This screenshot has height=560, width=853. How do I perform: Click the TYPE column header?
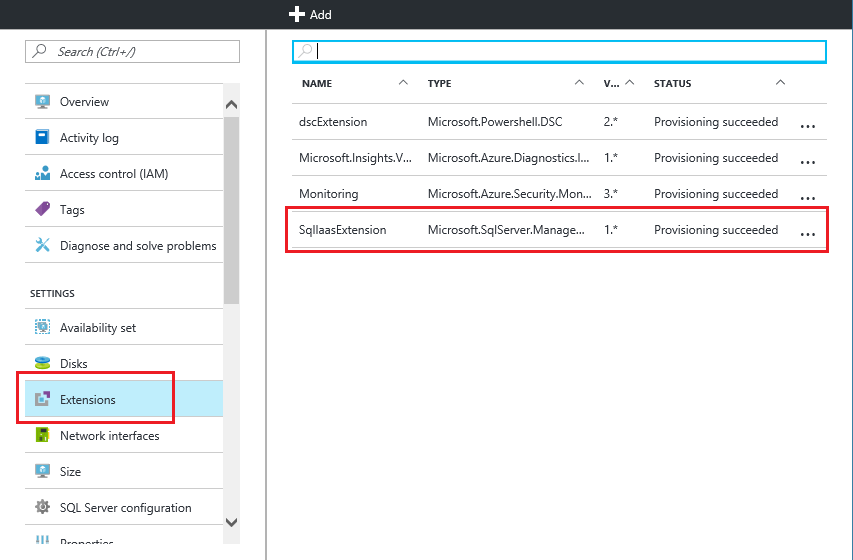[x=440, y=83]
